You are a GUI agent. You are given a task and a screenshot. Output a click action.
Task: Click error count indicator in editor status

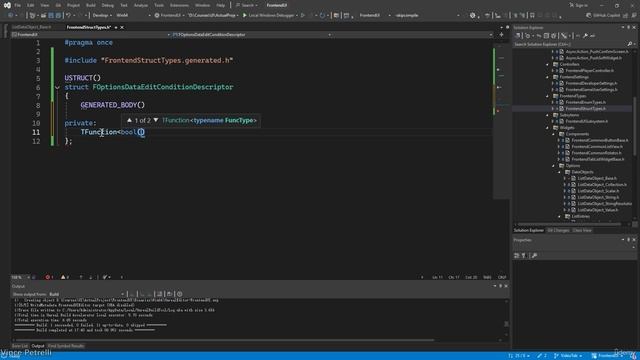49,277
